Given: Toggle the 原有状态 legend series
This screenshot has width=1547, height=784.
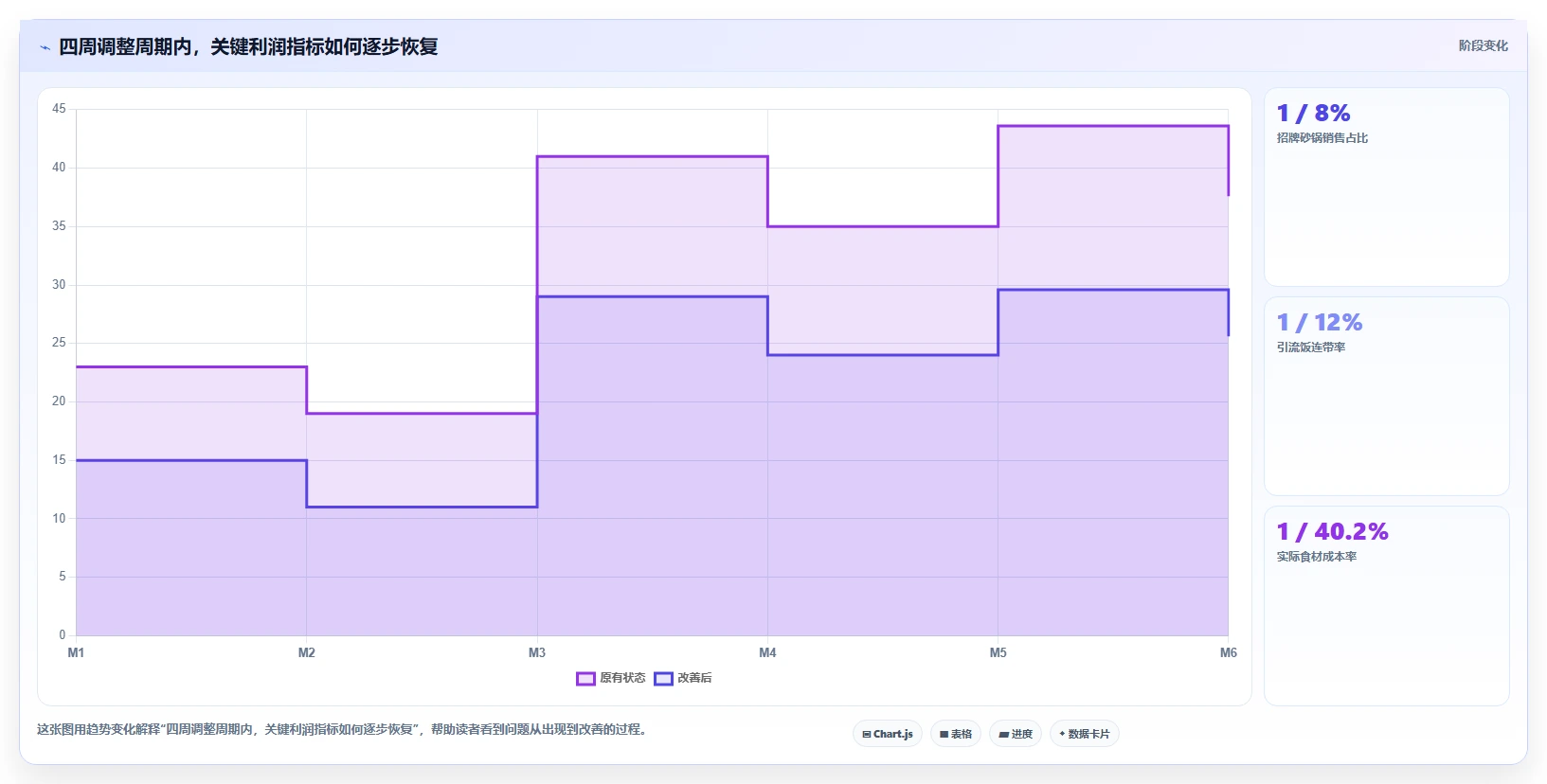Looking at the screenshot, I should click(611, 678).
